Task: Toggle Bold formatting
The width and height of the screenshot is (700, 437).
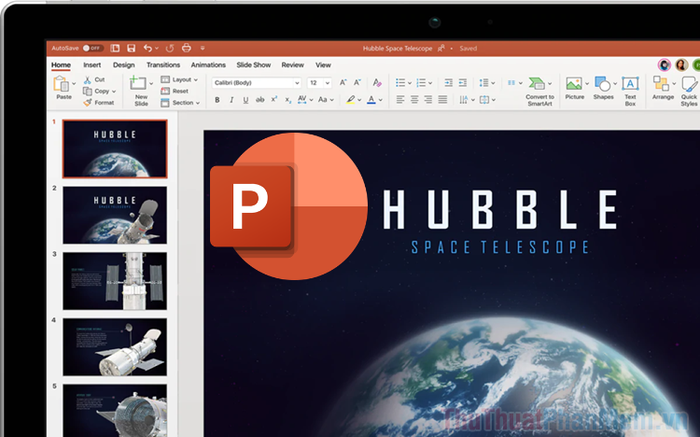Action: pyautogui.click(x=217, y=100)
